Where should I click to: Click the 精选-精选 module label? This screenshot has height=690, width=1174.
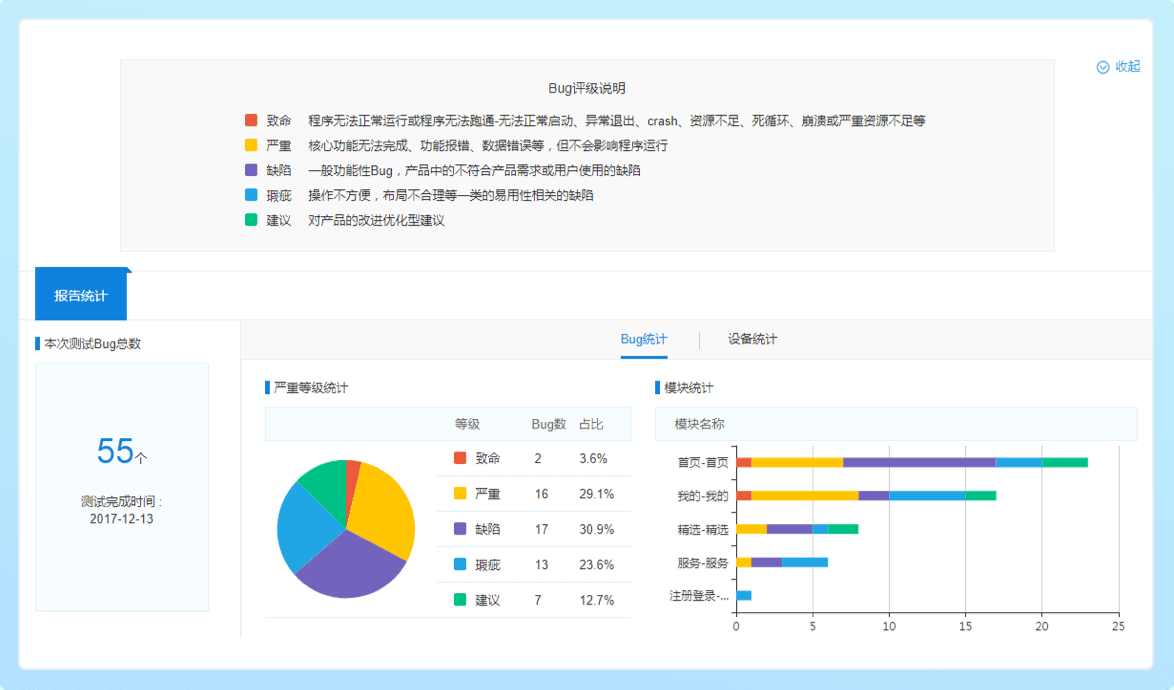702,529
